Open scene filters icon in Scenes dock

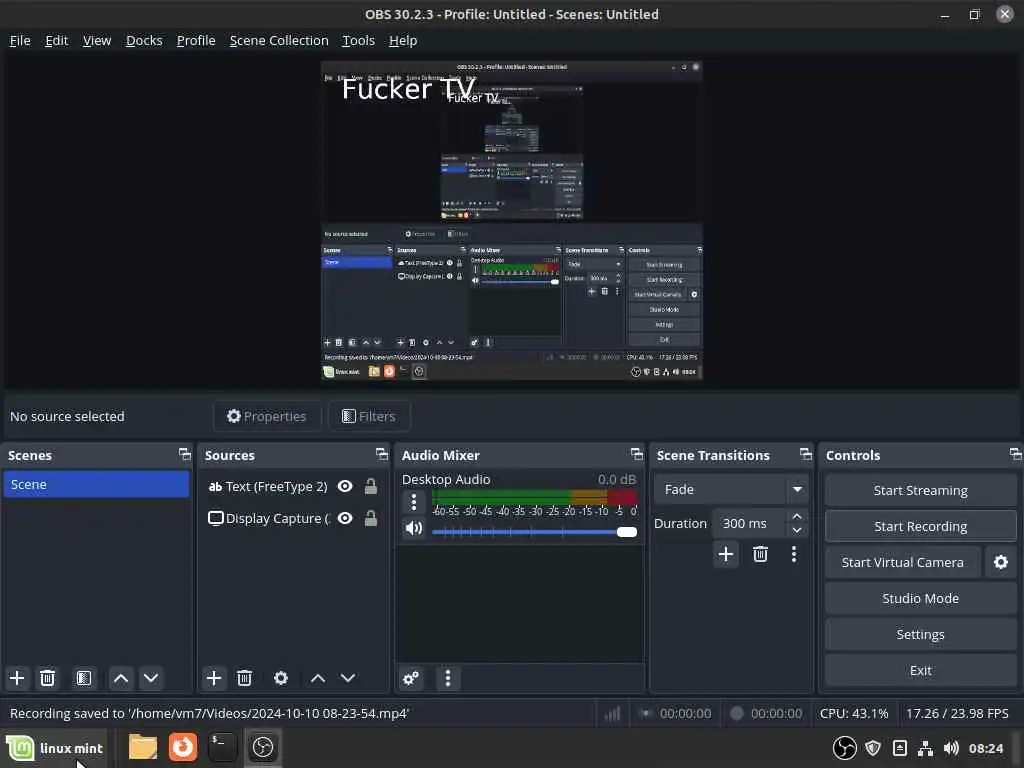point(84,678)
